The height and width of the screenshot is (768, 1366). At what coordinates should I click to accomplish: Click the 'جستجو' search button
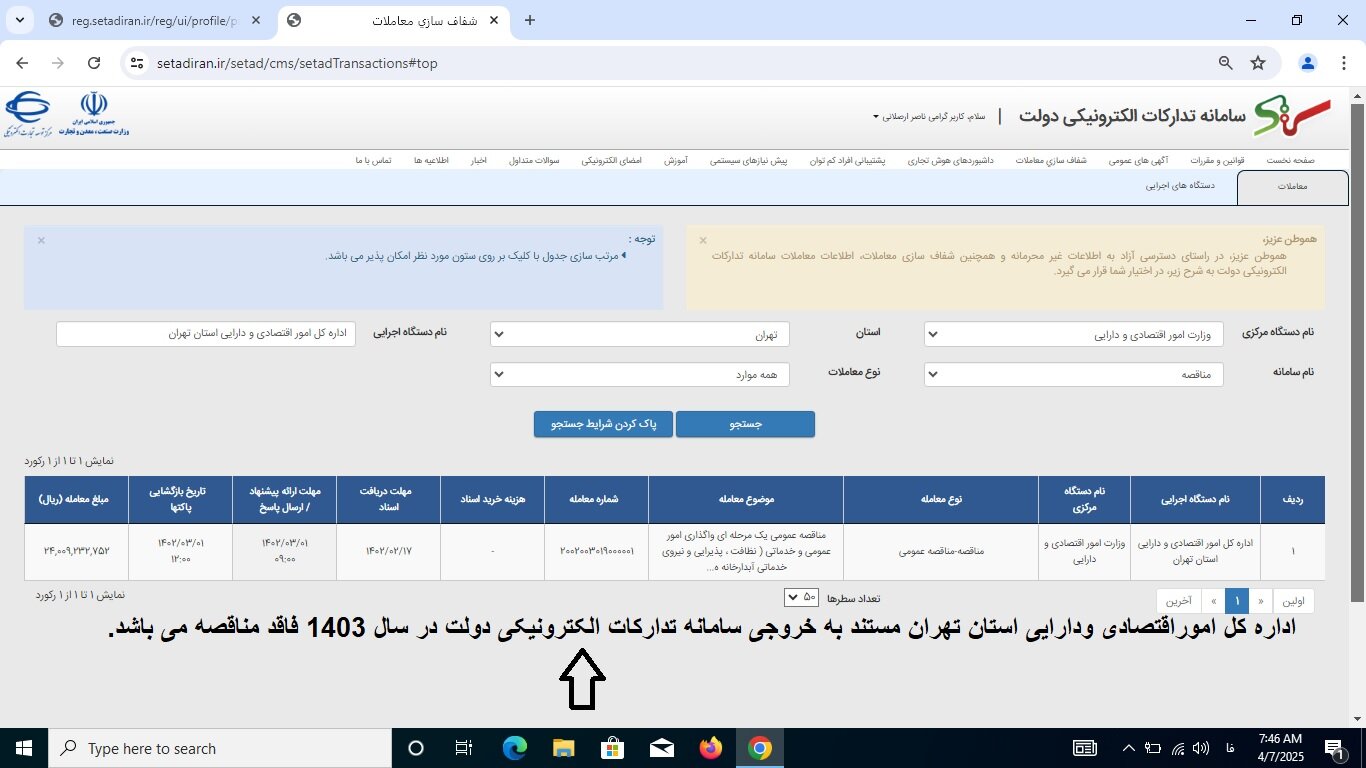[745, 424]
